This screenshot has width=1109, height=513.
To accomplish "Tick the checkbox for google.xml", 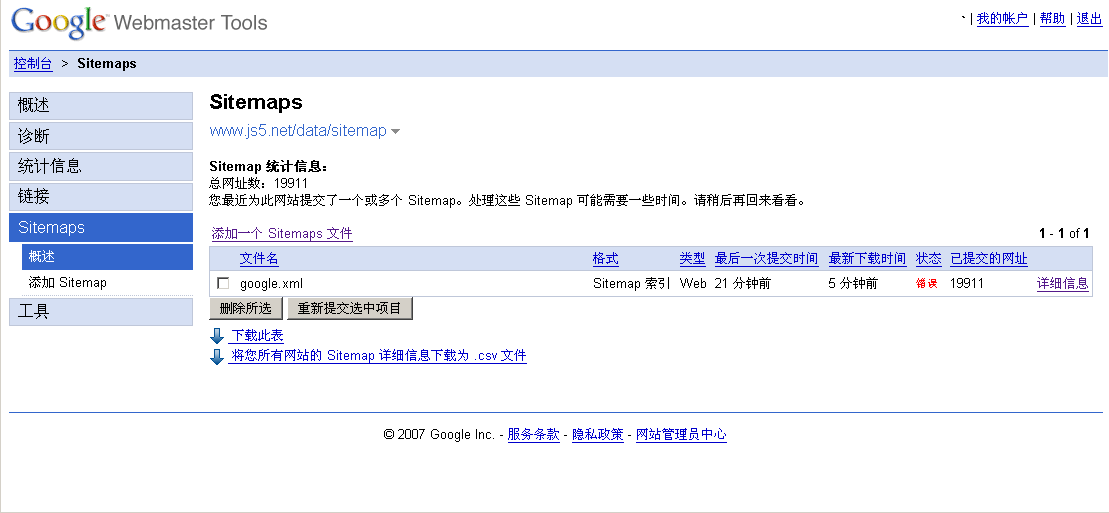I will tap(223, 283).
